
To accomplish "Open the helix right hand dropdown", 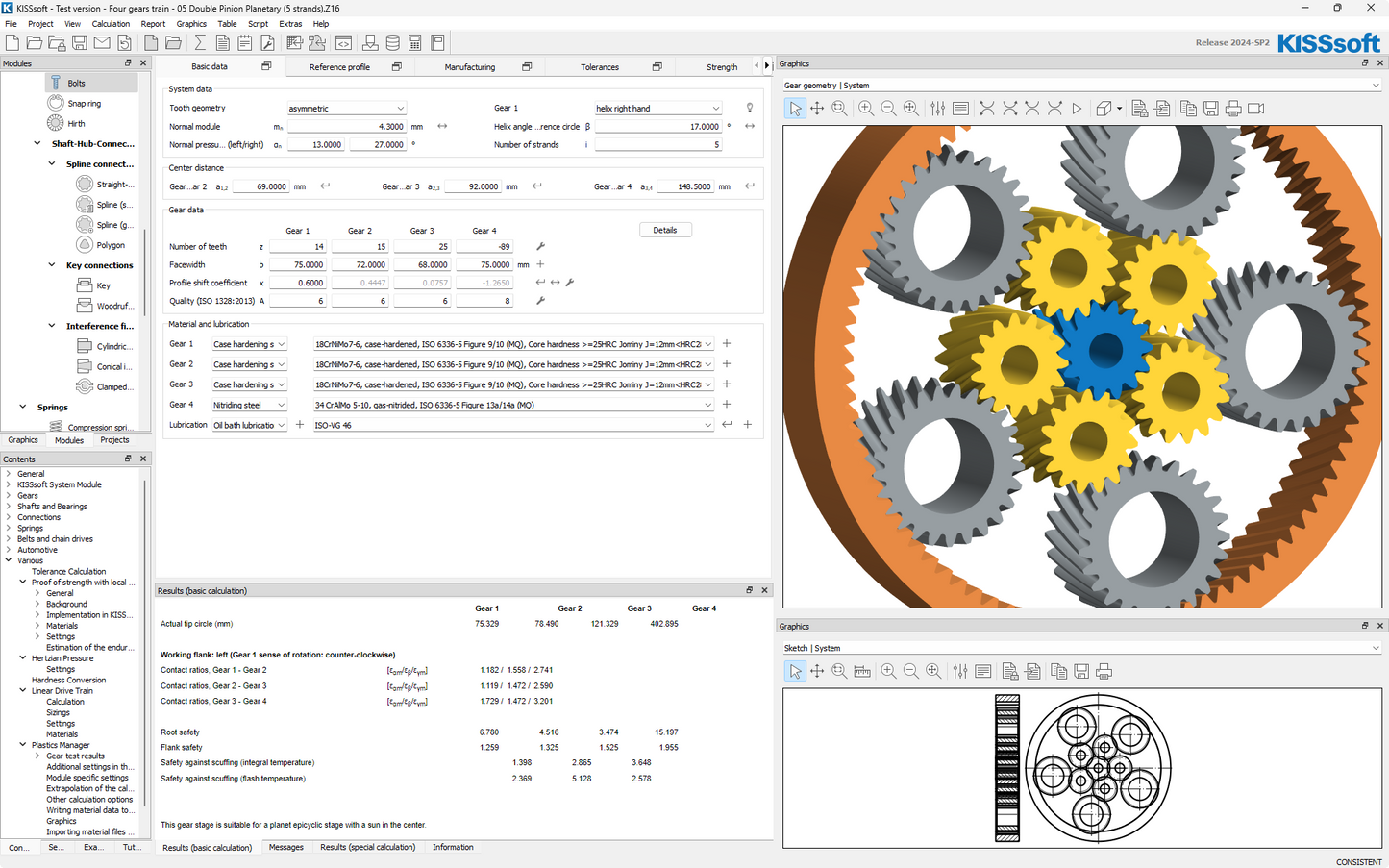I will click(657, 109).
